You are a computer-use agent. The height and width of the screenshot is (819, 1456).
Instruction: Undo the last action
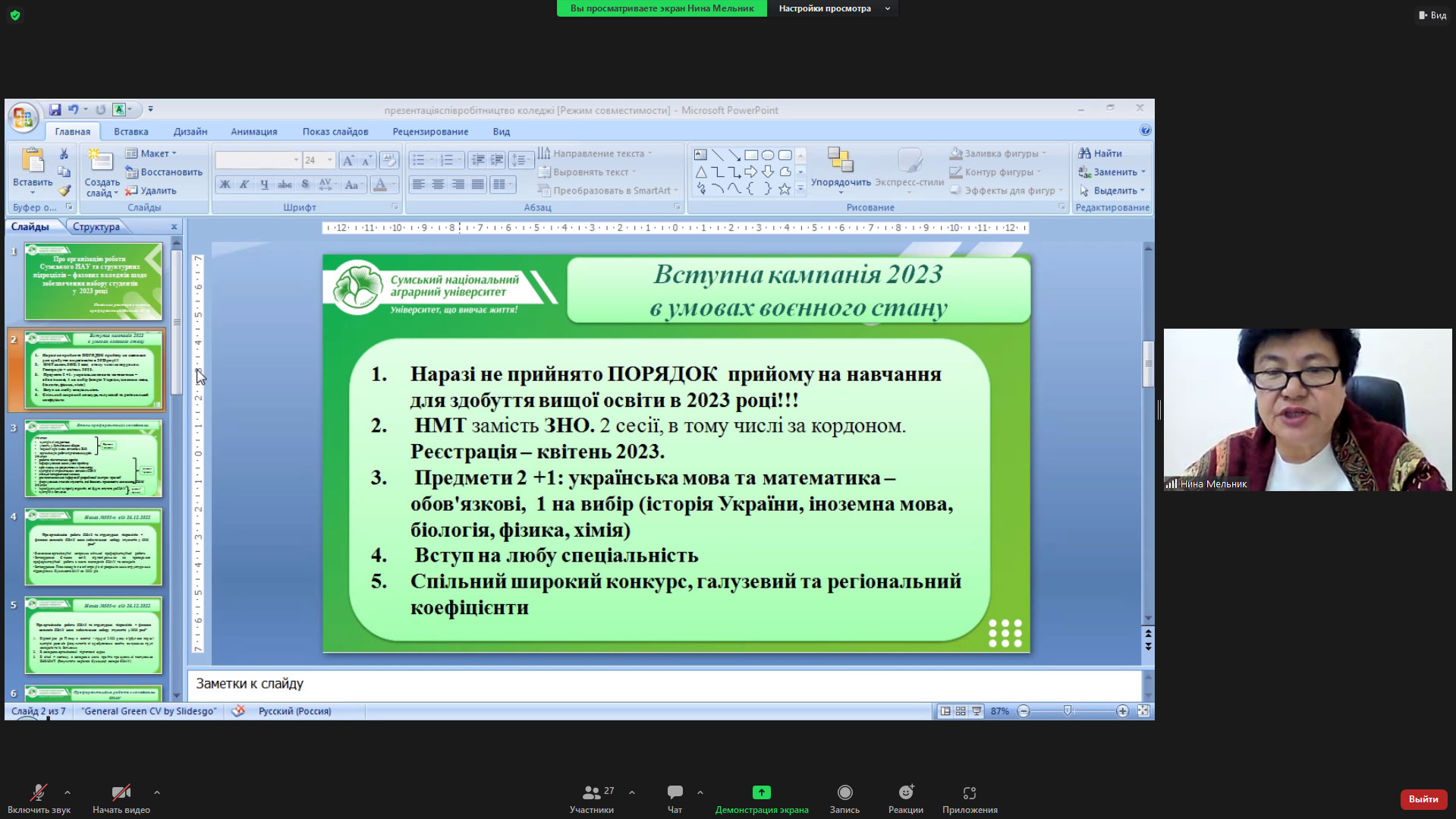[x=73, y=110]
